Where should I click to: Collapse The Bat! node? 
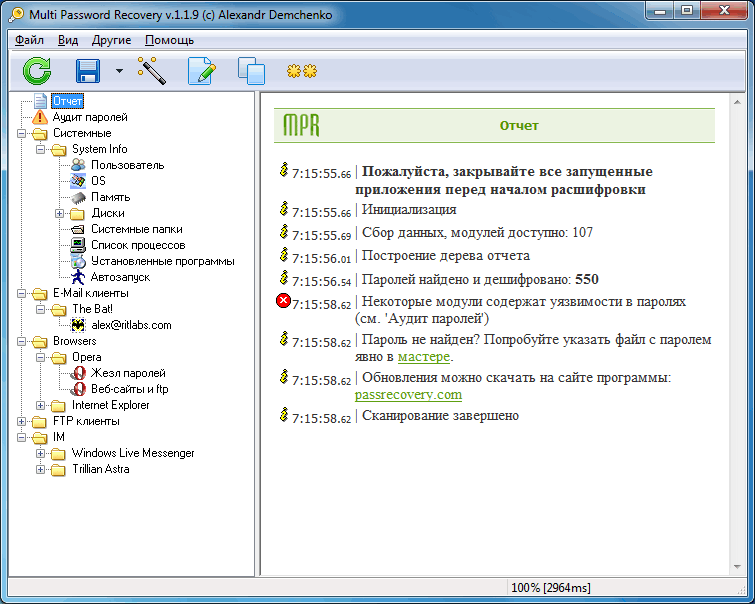click(x=40, y=309)
